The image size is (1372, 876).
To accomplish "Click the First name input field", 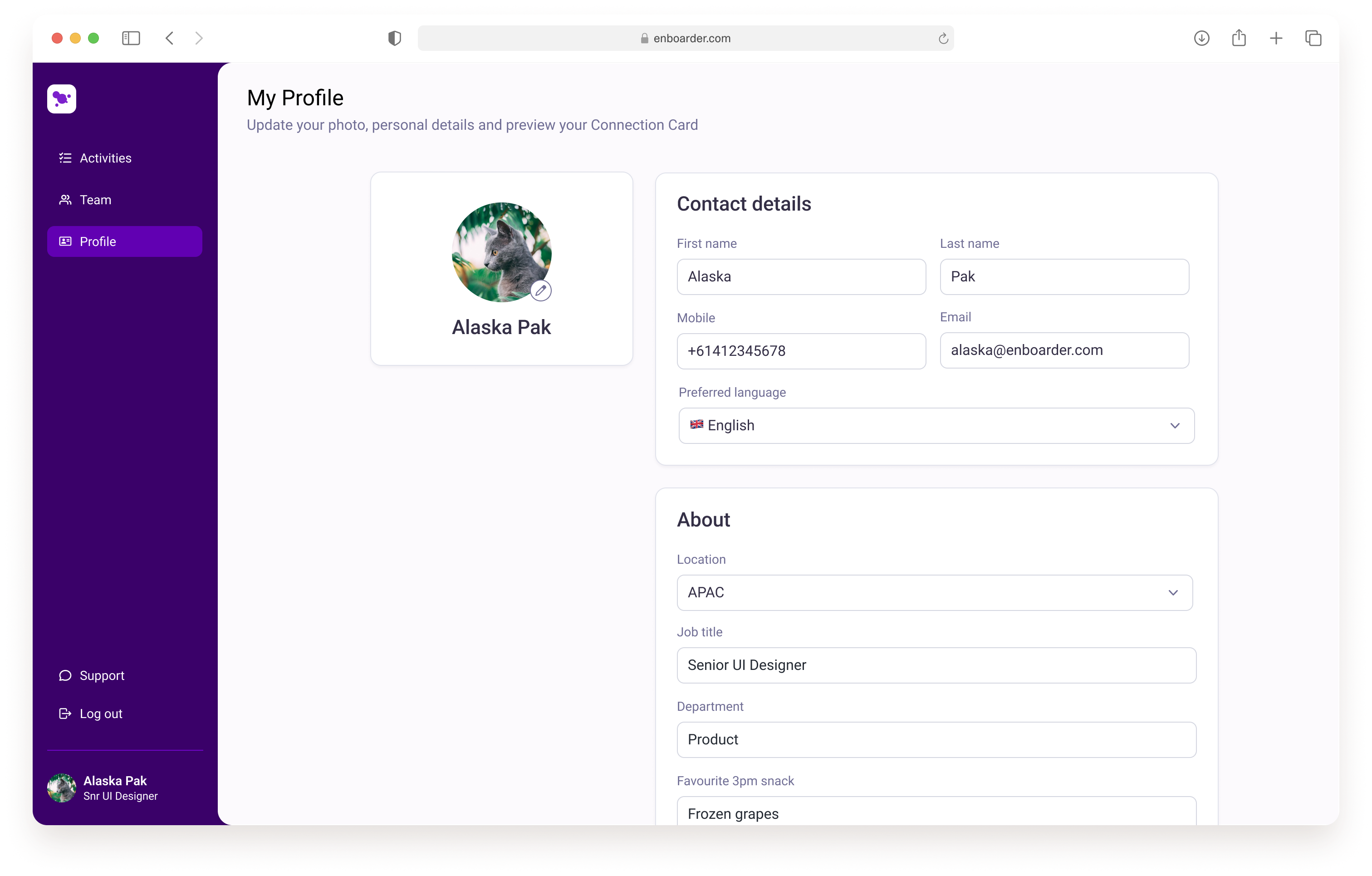I will pyautogui.click(x=800, y=277).
